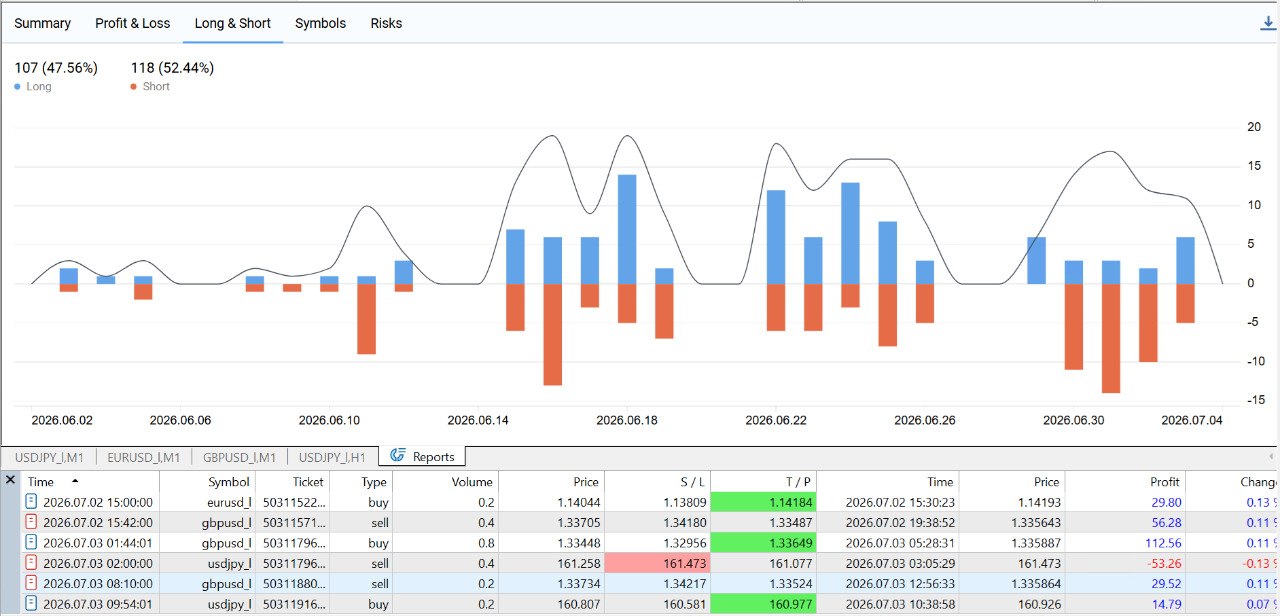
Task: Select the green T/P cell 160.977
Action: (x=764, y=604)
